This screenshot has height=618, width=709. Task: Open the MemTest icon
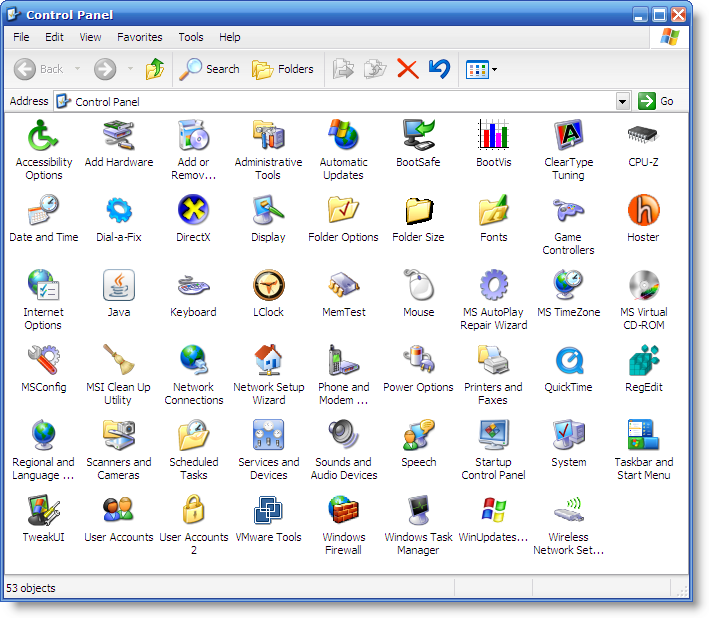point(343,285)
